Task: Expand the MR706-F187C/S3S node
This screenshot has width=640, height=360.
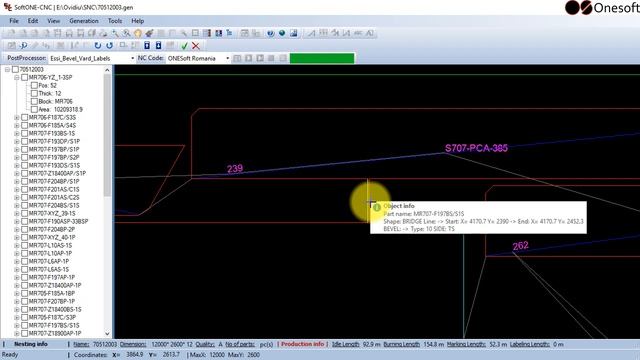Action: coord(17,118)
